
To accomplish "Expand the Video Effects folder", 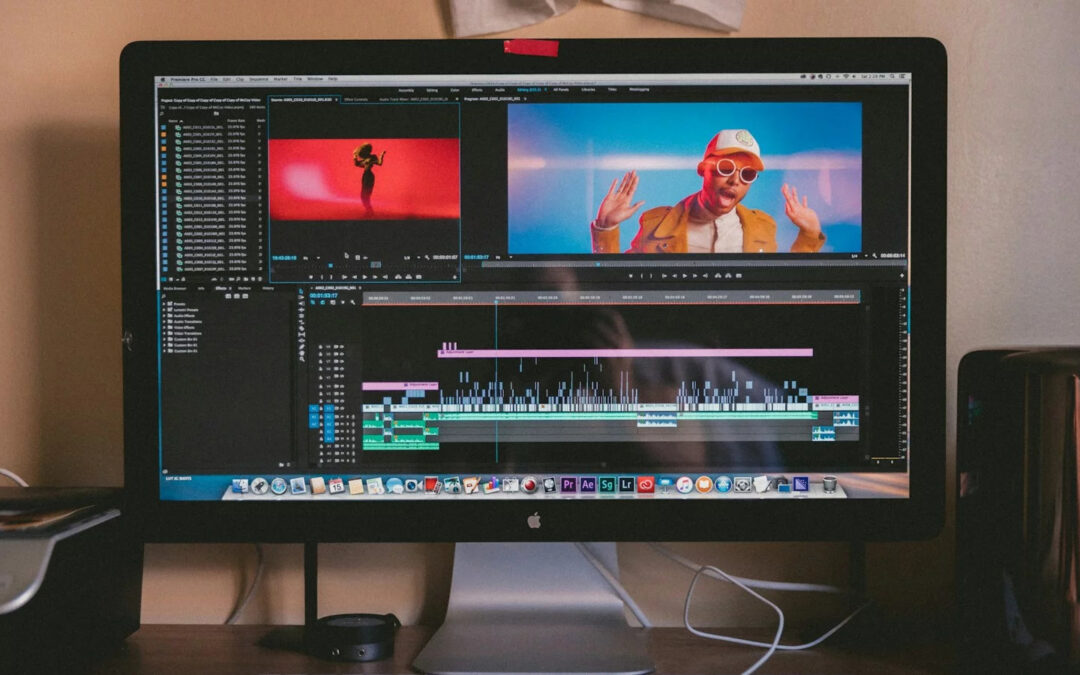I will pos(165,327).
